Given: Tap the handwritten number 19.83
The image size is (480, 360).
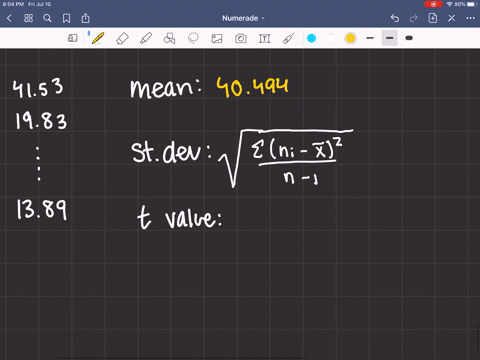Looking at the screenshot, I should pos(41,121).
